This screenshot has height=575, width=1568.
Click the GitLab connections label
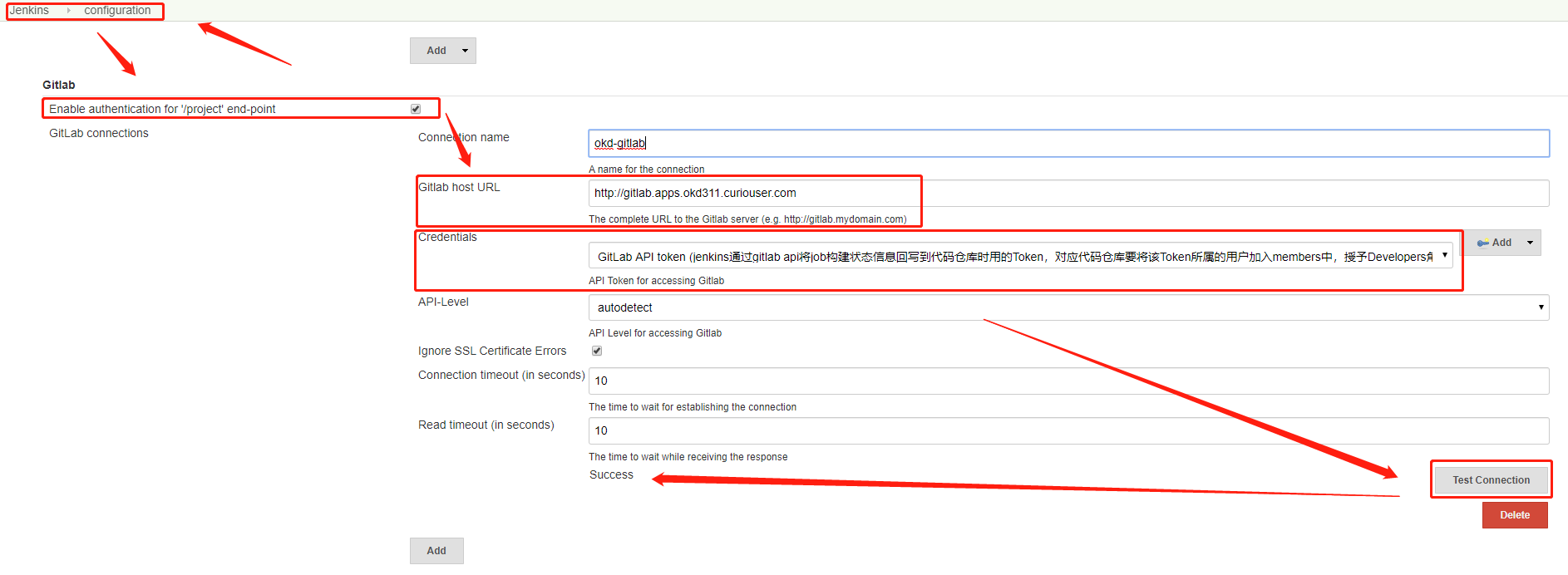coord(99,133)
